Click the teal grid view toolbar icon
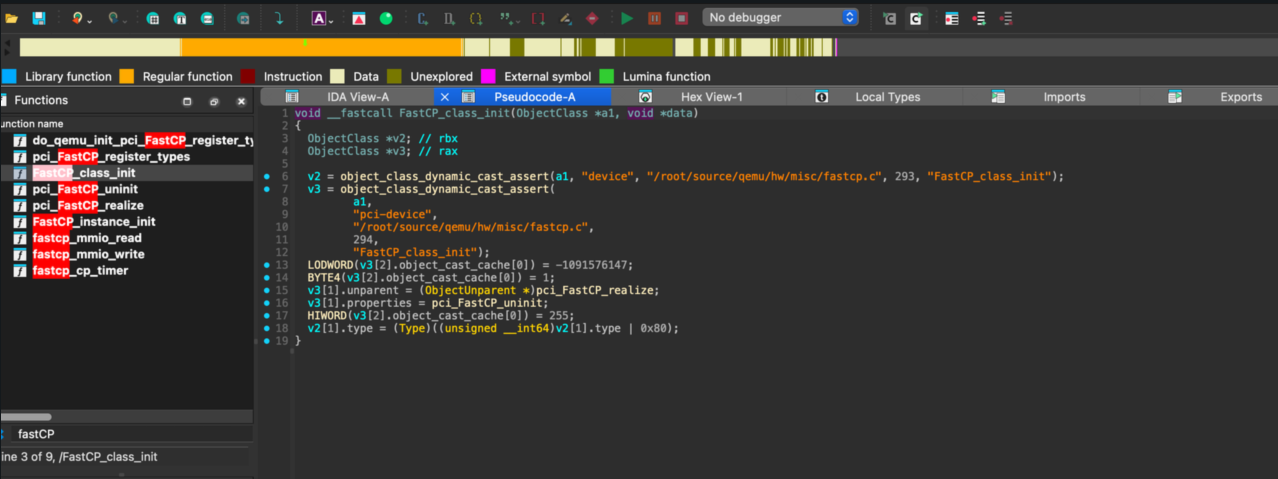1278x479 pixels. point(153,18)
